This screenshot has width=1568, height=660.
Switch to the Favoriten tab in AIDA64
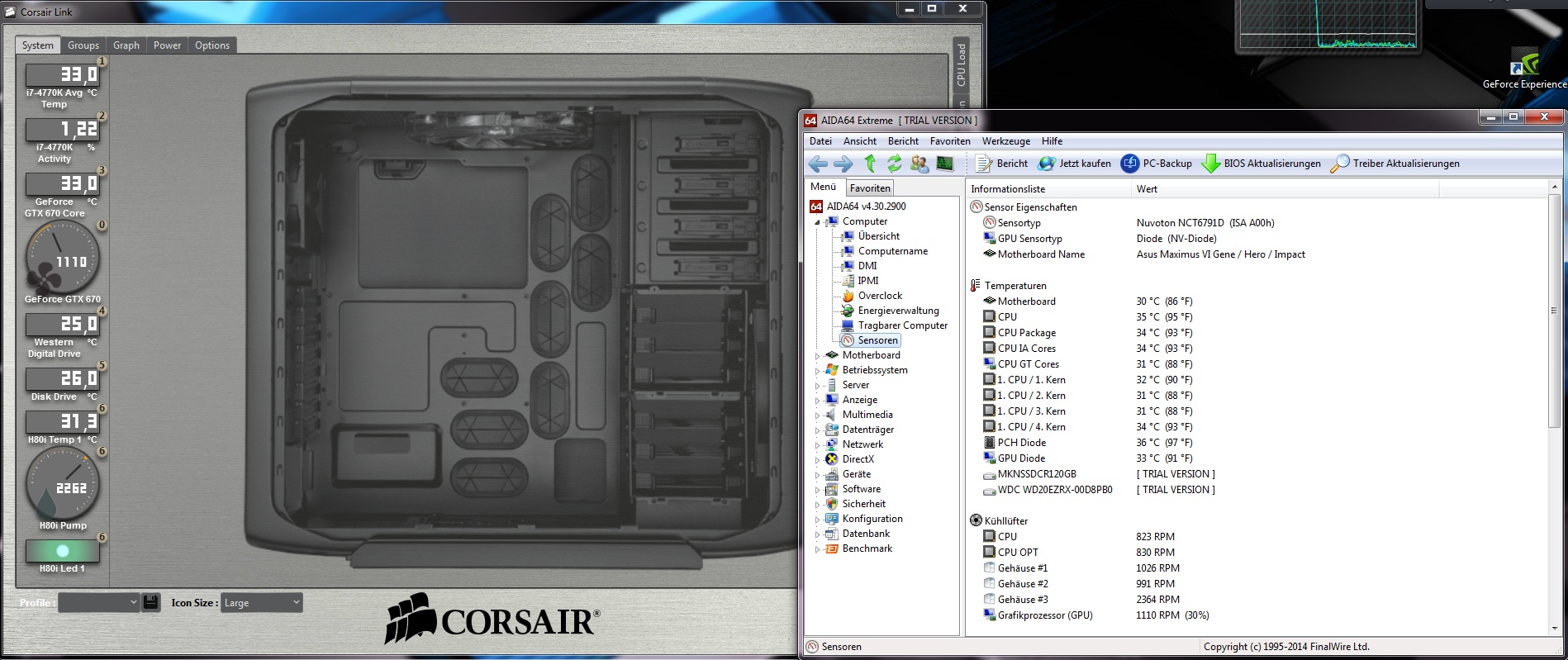click(x=870, y=188)
